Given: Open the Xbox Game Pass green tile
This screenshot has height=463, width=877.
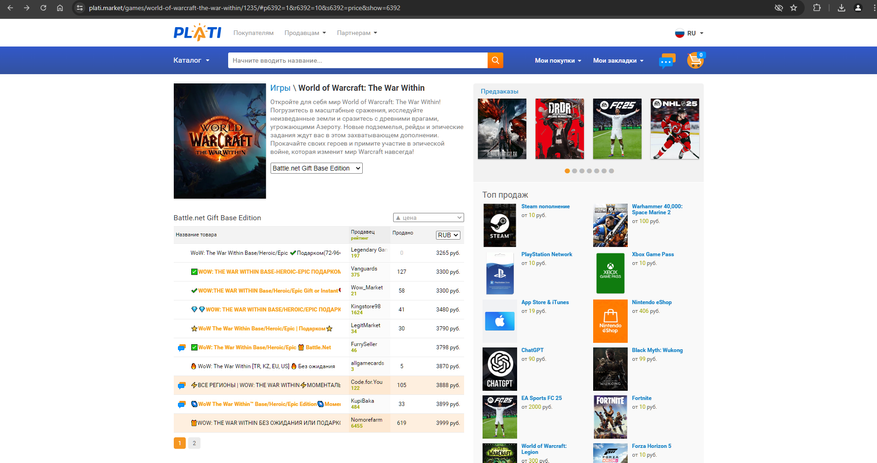Looking at the screenshot, I should coord(610,273).
